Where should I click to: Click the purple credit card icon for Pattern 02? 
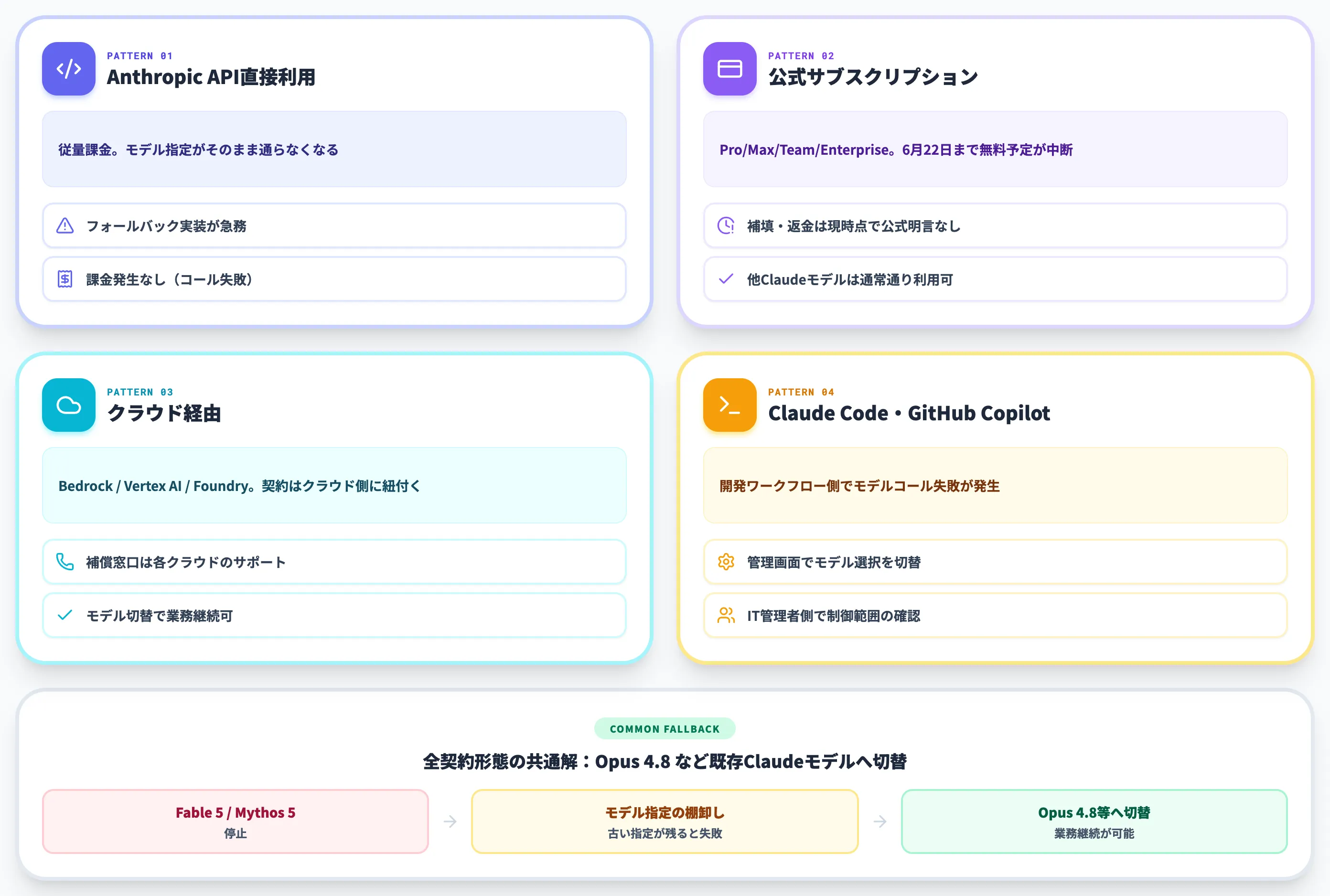pyautogui.click(x=729, y=69)
